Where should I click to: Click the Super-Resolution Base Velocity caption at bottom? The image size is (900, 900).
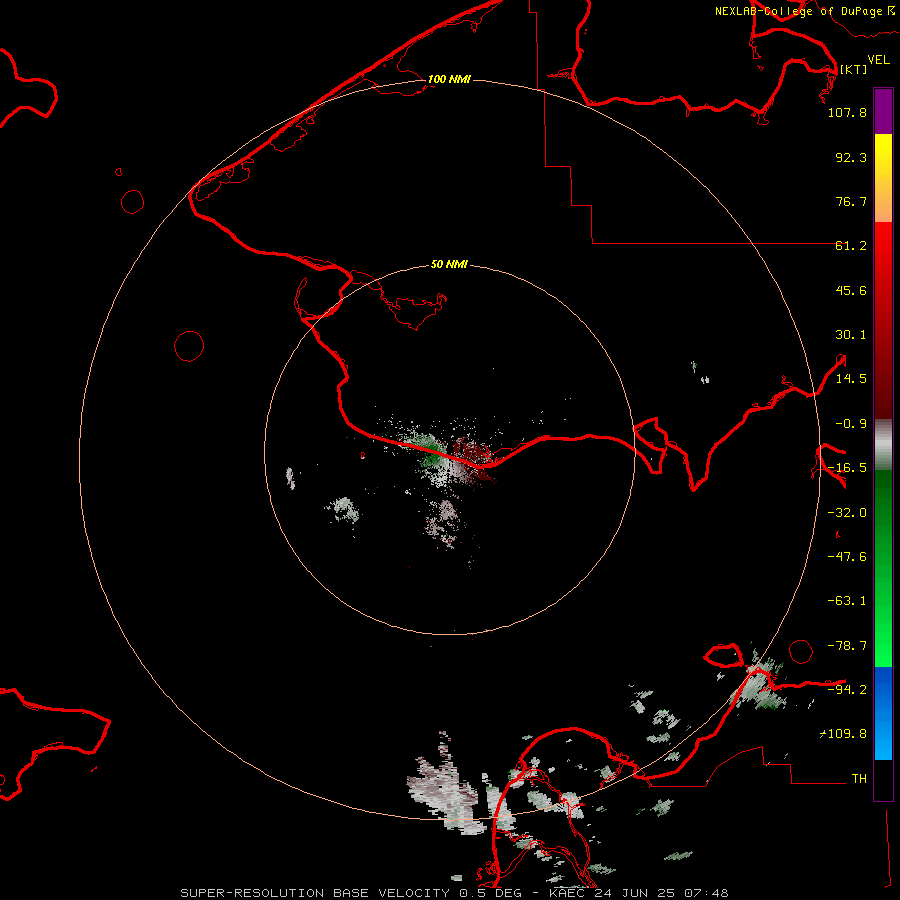[x=455, y=893]
